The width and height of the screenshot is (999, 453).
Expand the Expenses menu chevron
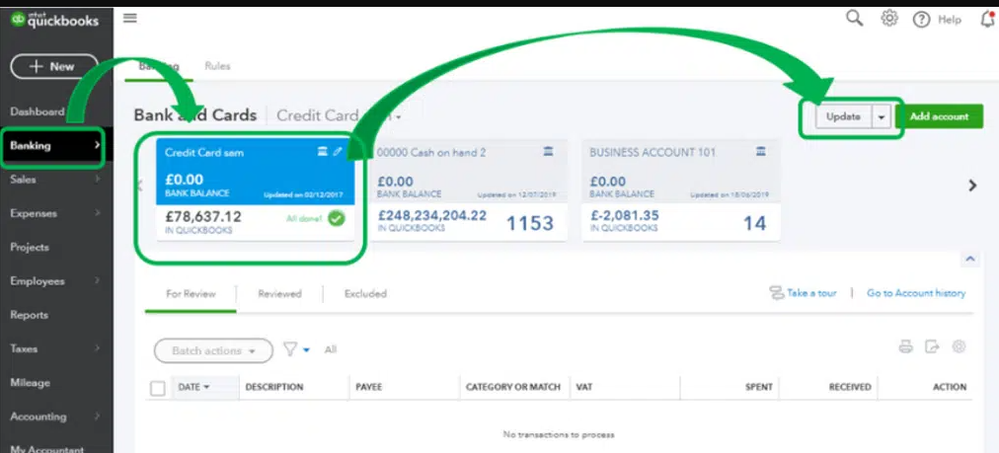tap(97, 213)
